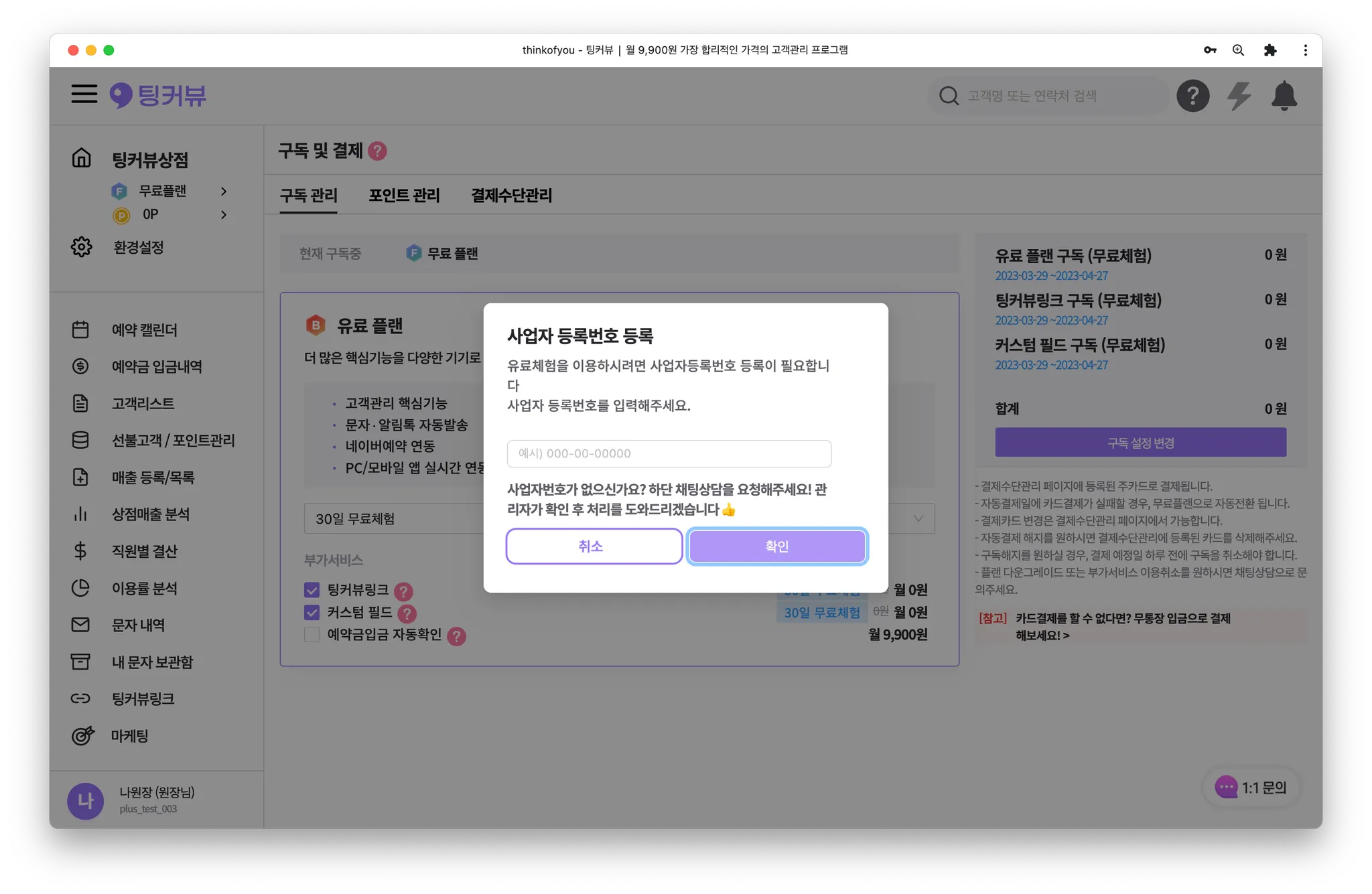Click 취소 button in dialog
The image size is (1372, 894).
tap(594, 546)
